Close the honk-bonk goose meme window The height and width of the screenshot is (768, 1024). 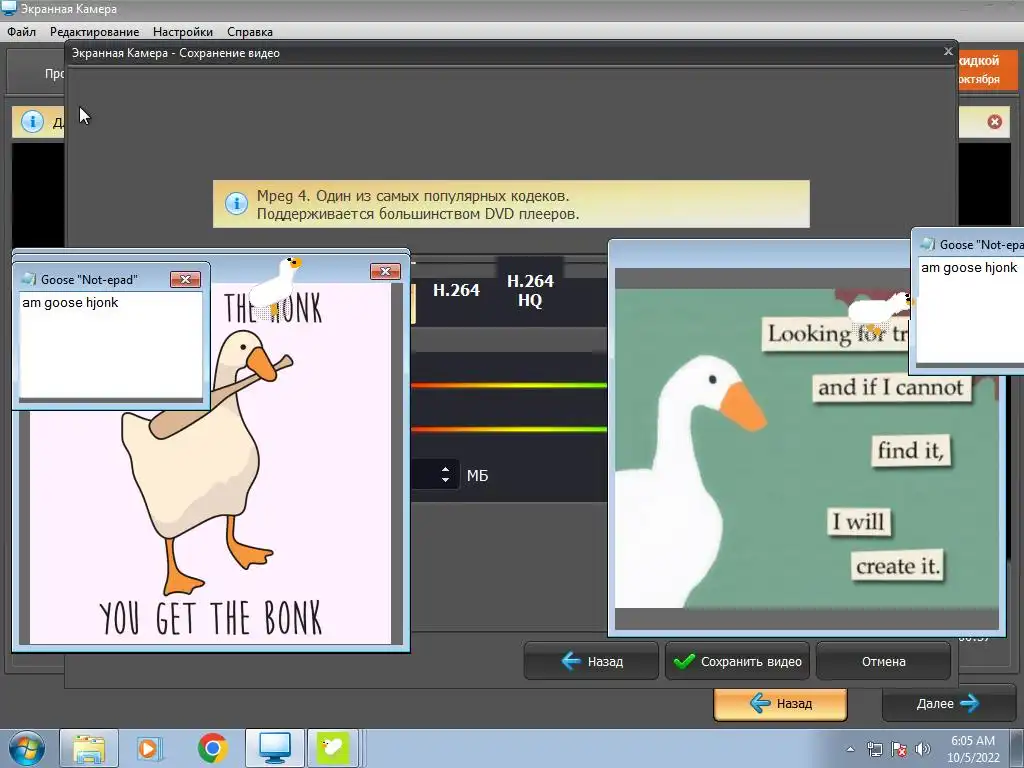pyautogui.click(x=385, y=271)
